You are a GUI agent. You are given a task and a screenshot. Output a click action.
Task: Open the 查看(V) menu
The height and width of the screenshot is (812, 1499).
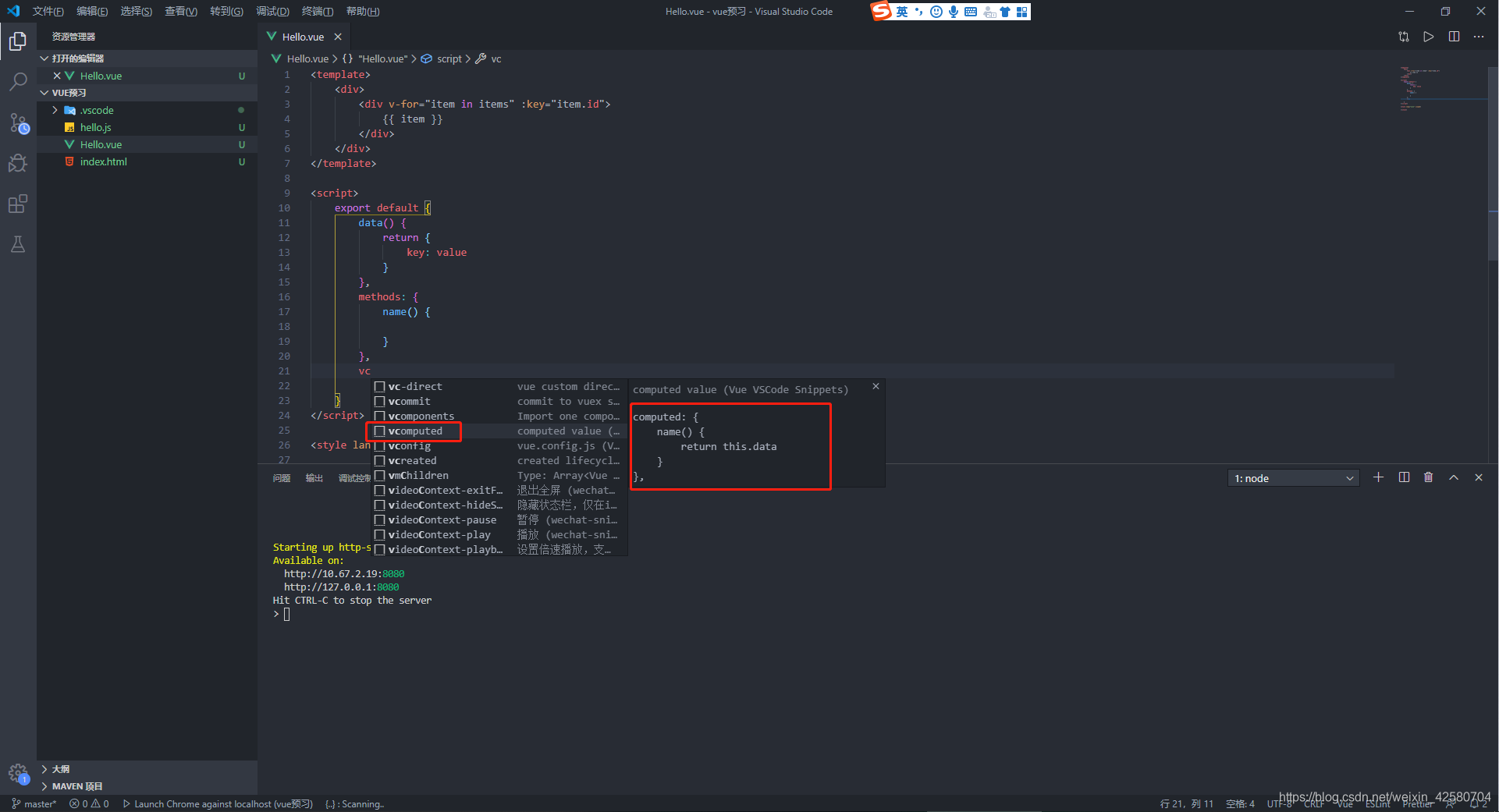coord(181,11)
